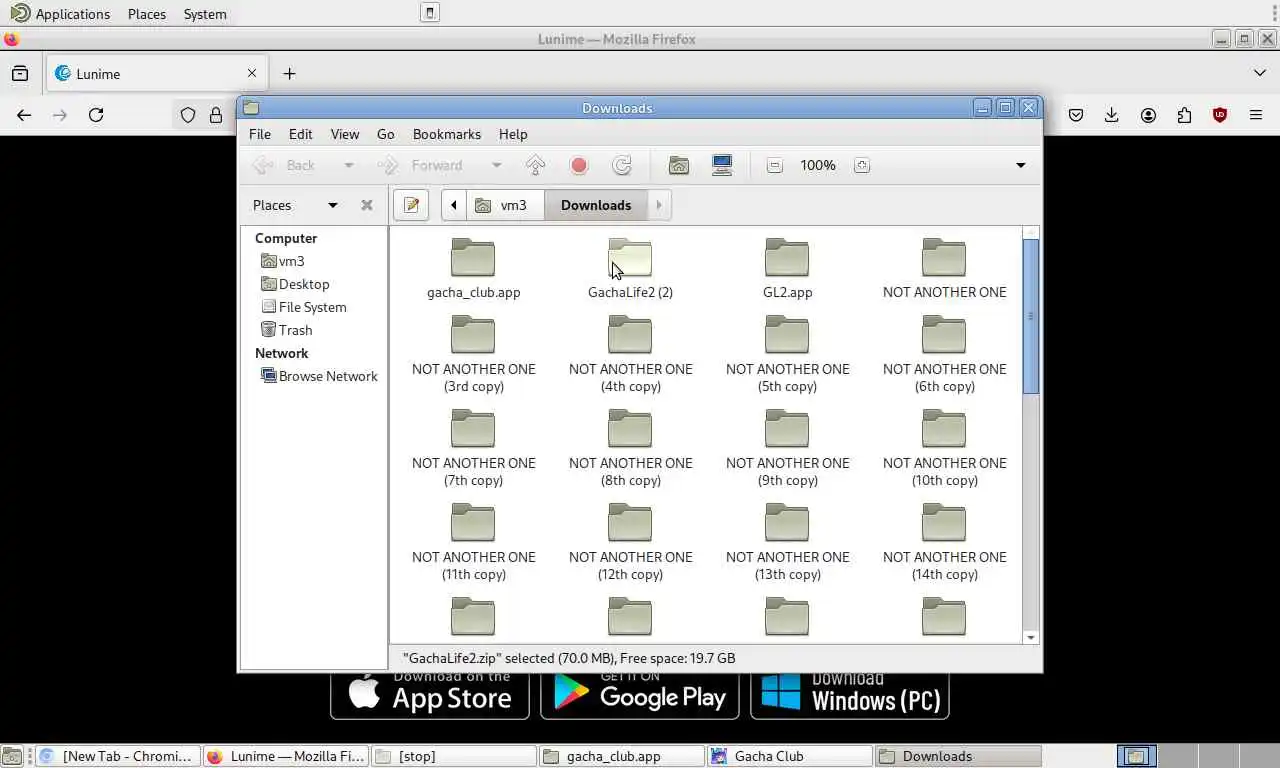
Task: Open the GachaLife2 (2) folder
Action: pos(630,268)
